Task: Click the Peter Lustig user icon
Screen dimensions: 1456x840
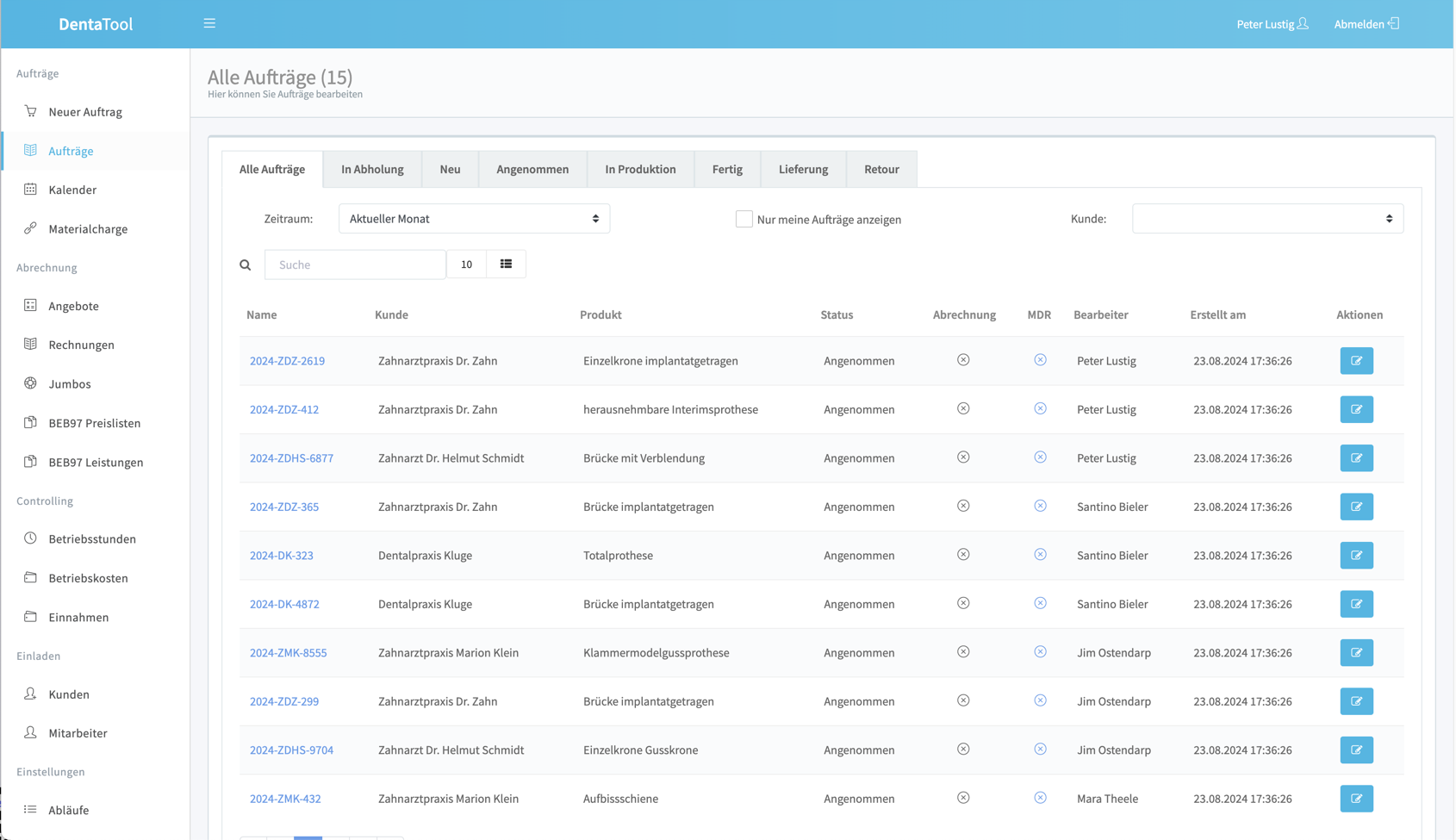Action: 1303,23
